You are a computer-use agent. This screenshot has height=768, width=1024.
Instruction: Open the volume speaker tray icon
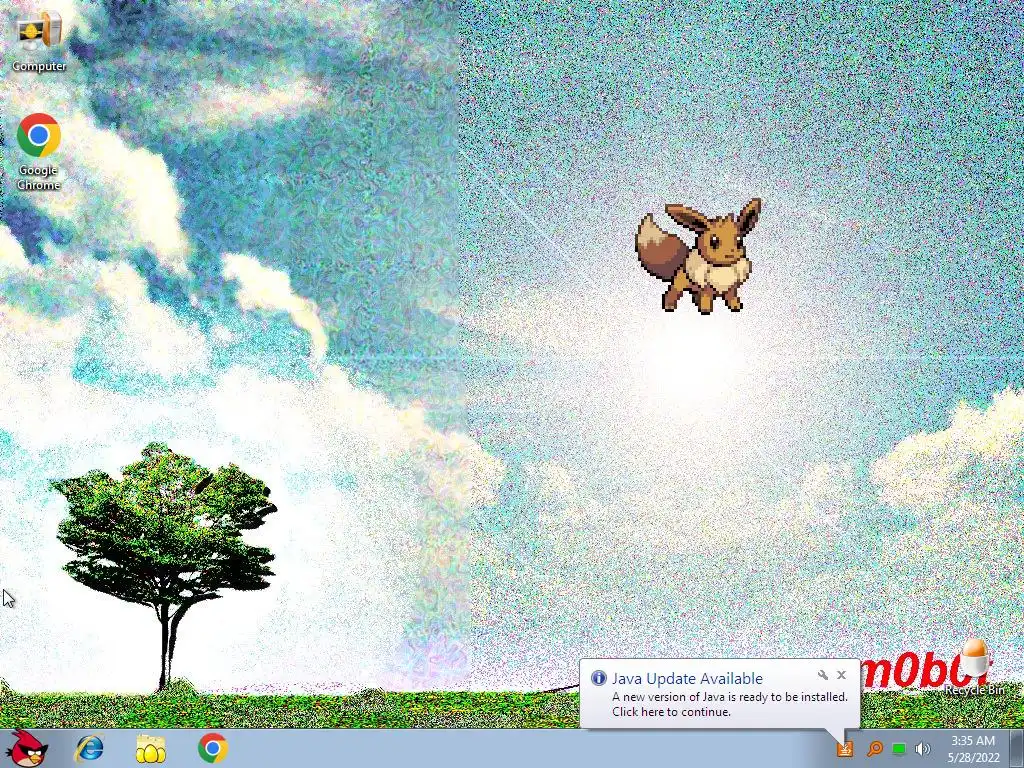point(922,749)
